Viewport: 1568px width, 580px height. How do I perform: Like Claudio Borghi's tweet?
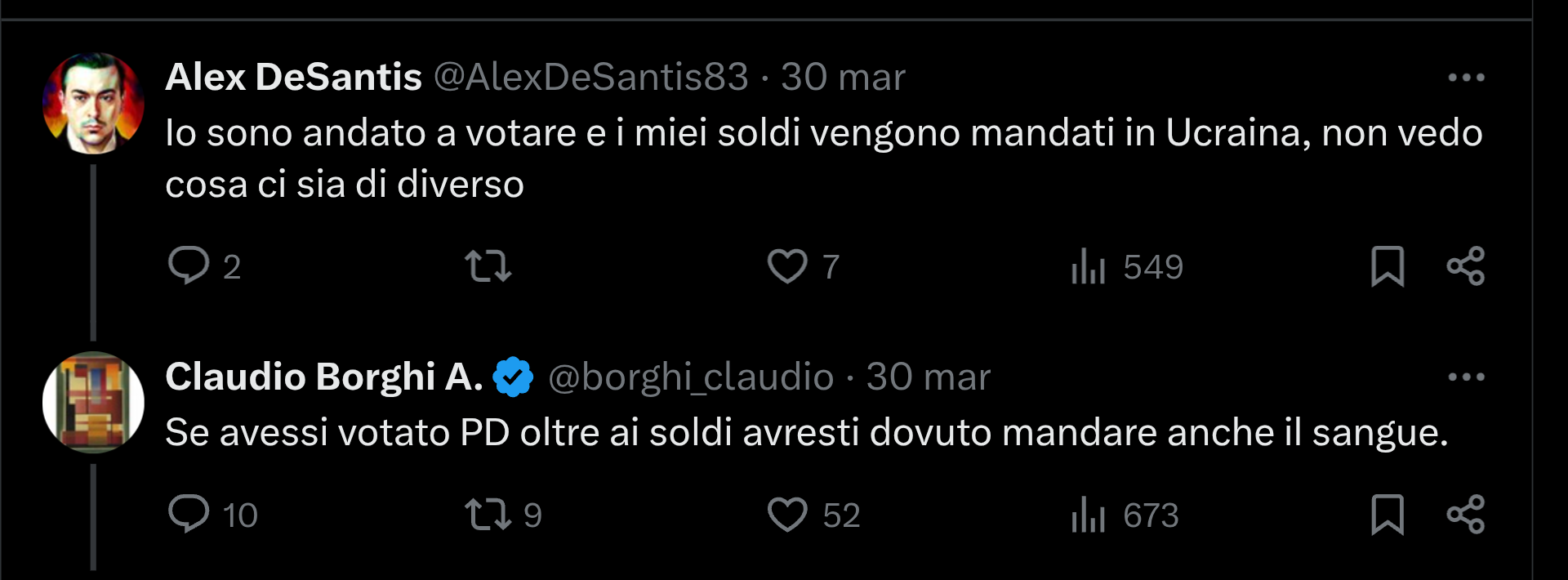coord(789,515)
